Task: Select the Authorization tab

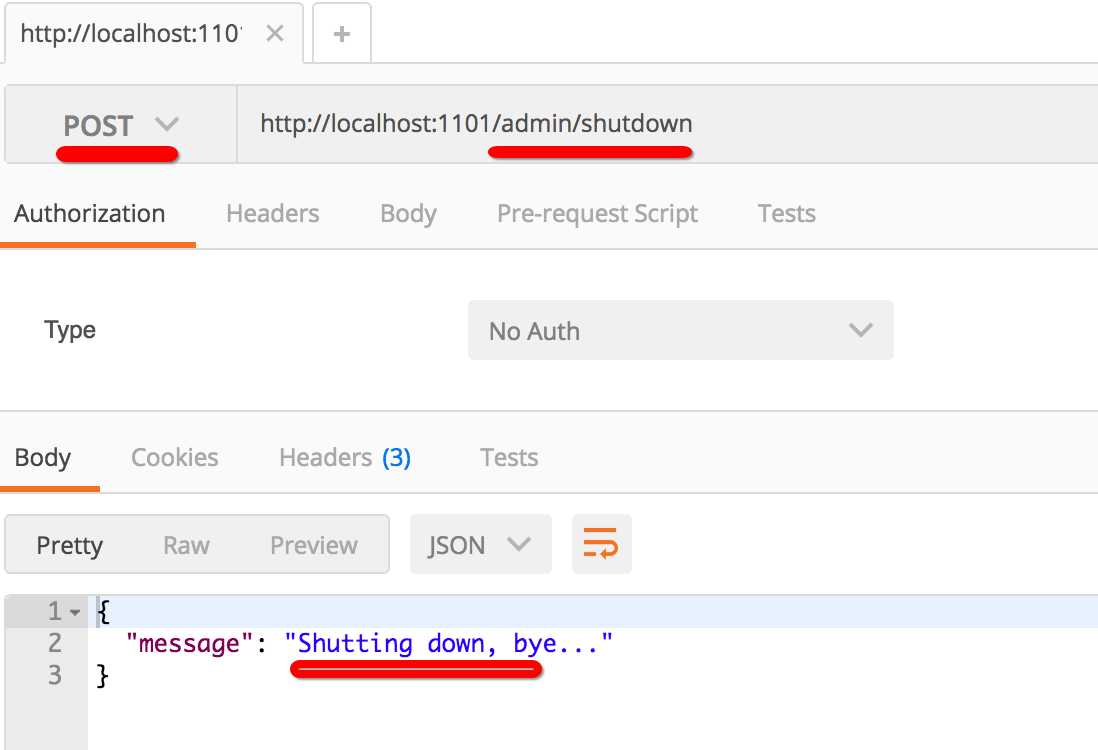Action: (x=90, y=214)
